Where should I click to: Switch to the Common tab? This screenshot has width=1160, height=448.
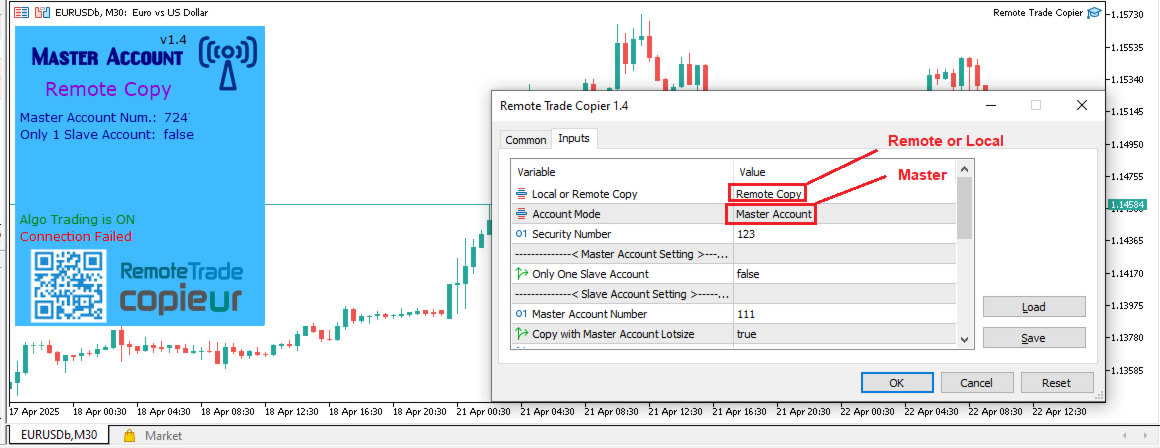tap(525, 140)
